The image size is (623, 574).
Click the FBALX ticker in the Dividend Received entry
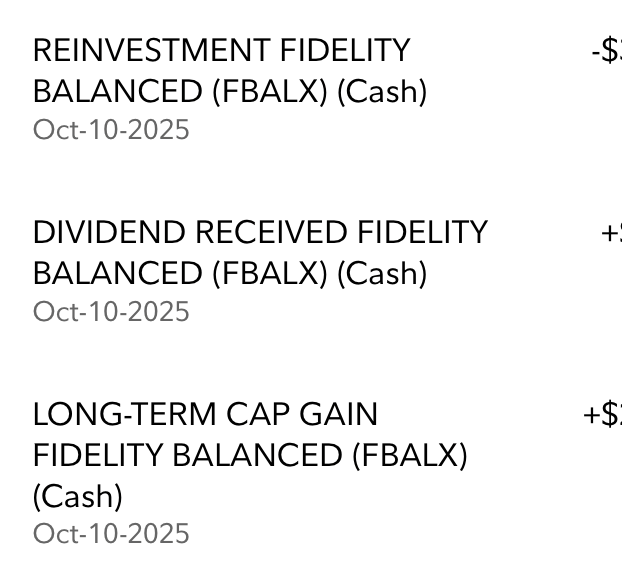(x=270, y=273)
